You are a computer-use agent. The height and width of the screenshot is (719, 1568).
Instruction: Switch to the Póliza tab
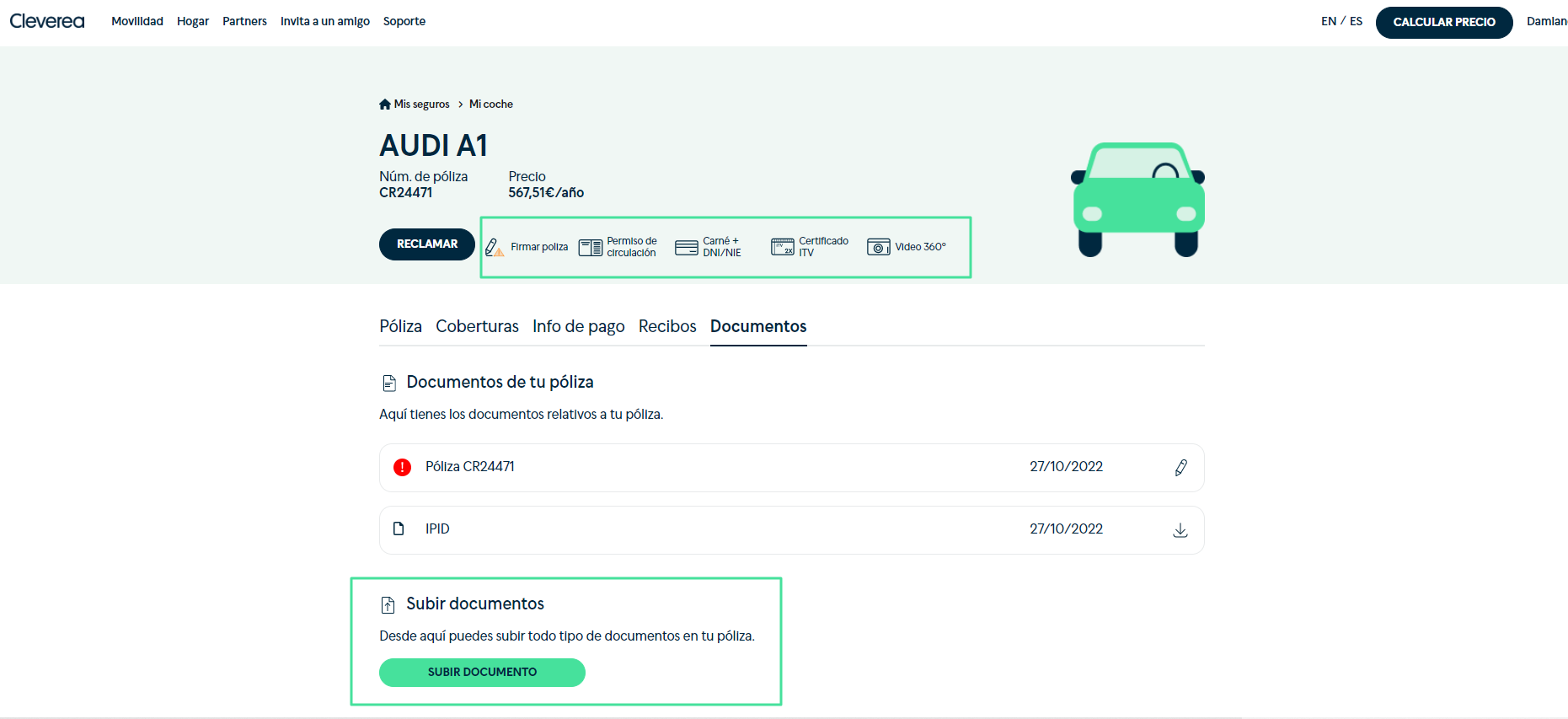[x=400, y=326]
